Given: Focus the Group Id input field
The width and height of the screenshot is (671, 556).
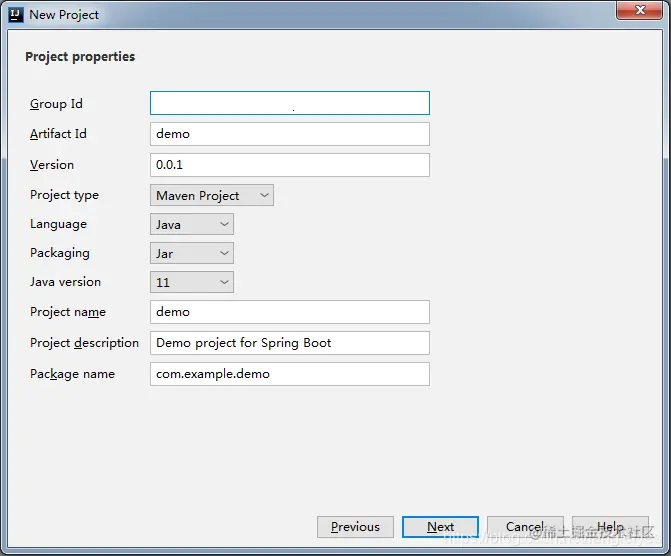Looking at the screenshot, I should 290,103.
